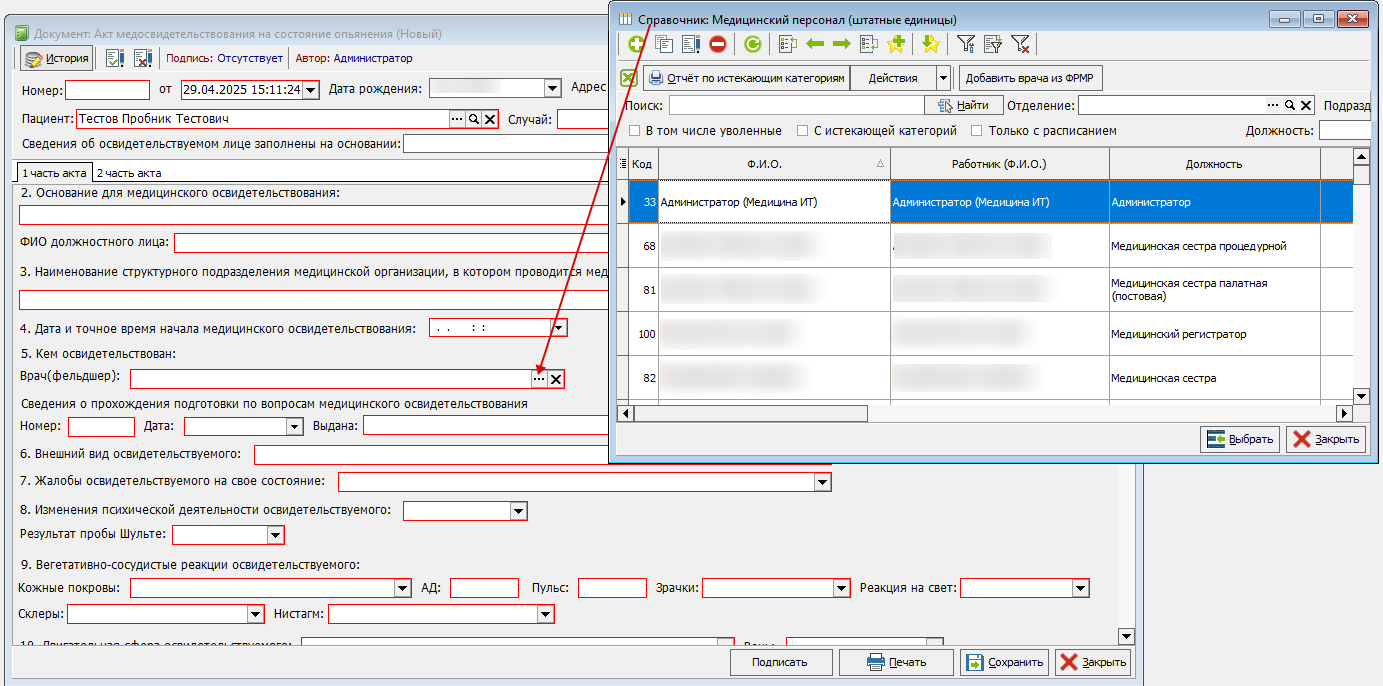Click 'Отчёт по истекающим категориям' button
This screenshot has height=686, width=1383.
click(746, 78)
